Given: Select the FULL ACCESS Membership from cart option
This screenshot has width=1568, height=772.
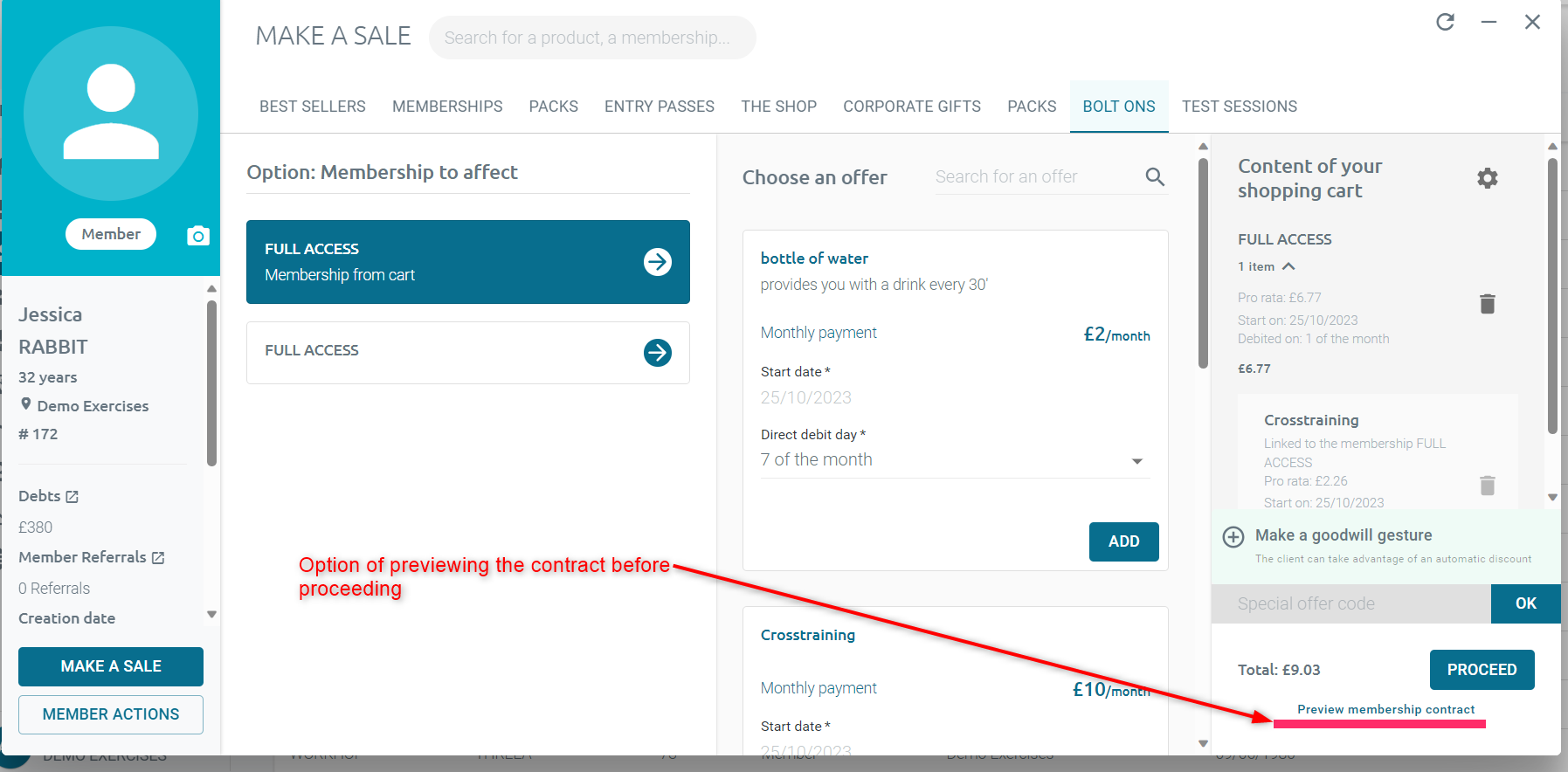Looking at the screenshot, I should [x=468, y=262].
